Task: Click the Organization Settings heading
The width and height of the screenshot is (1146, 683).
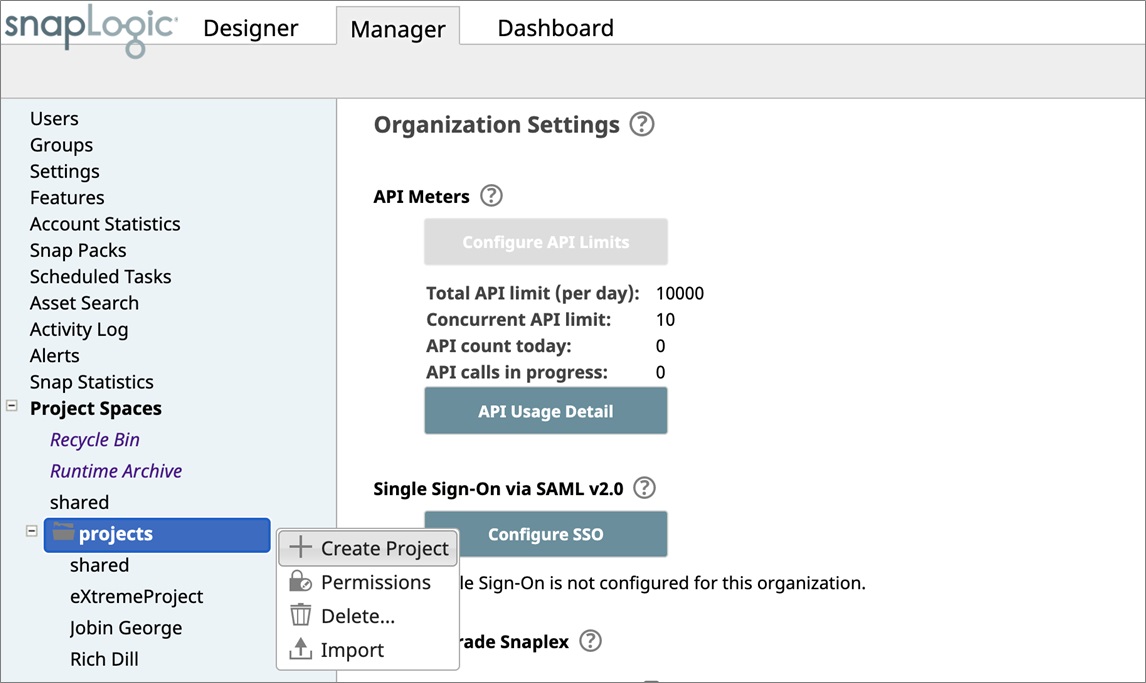Action: 497,125
